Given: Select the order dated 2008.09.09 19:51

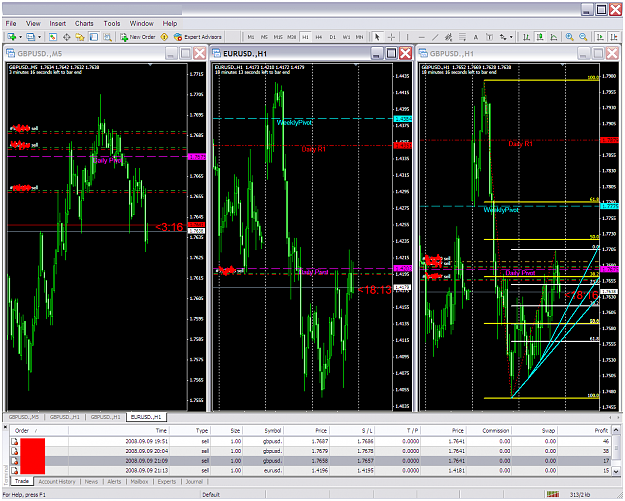Looking at the screenshot, I should click(x=311, y=442).
